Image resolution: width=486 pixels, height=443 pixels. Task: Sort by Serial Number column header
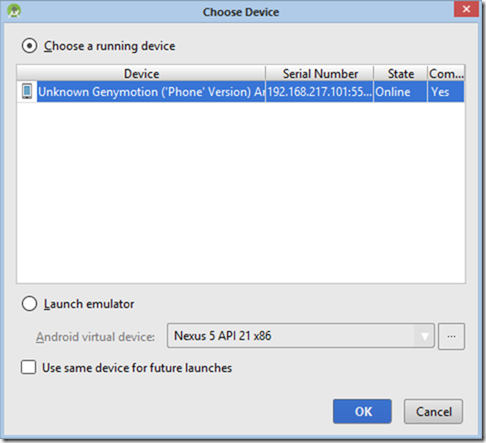click(x=320, y=74)
